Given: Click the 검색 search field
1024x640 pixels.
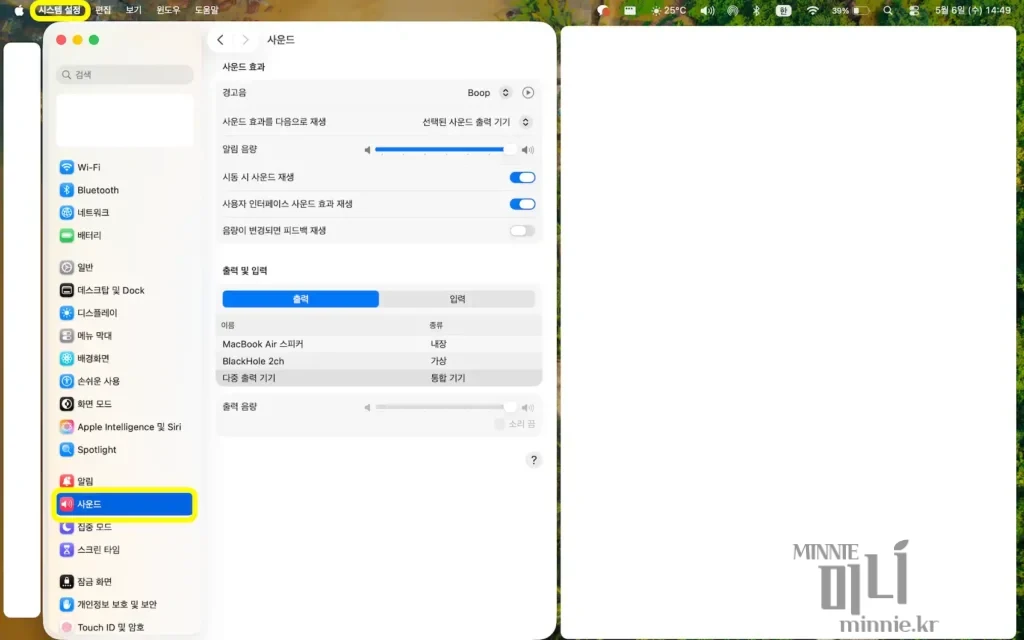Looking at the screenshot, I should click(x=125, y=74).
